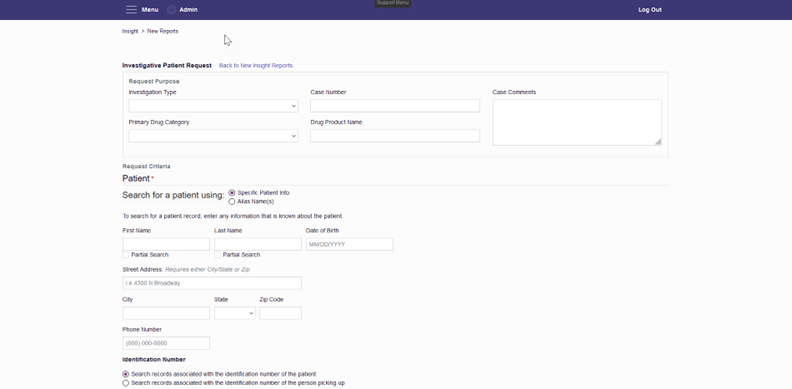This screenshot has width=792, height=389.
Task: Click the City input field
Action: point(166,313)
